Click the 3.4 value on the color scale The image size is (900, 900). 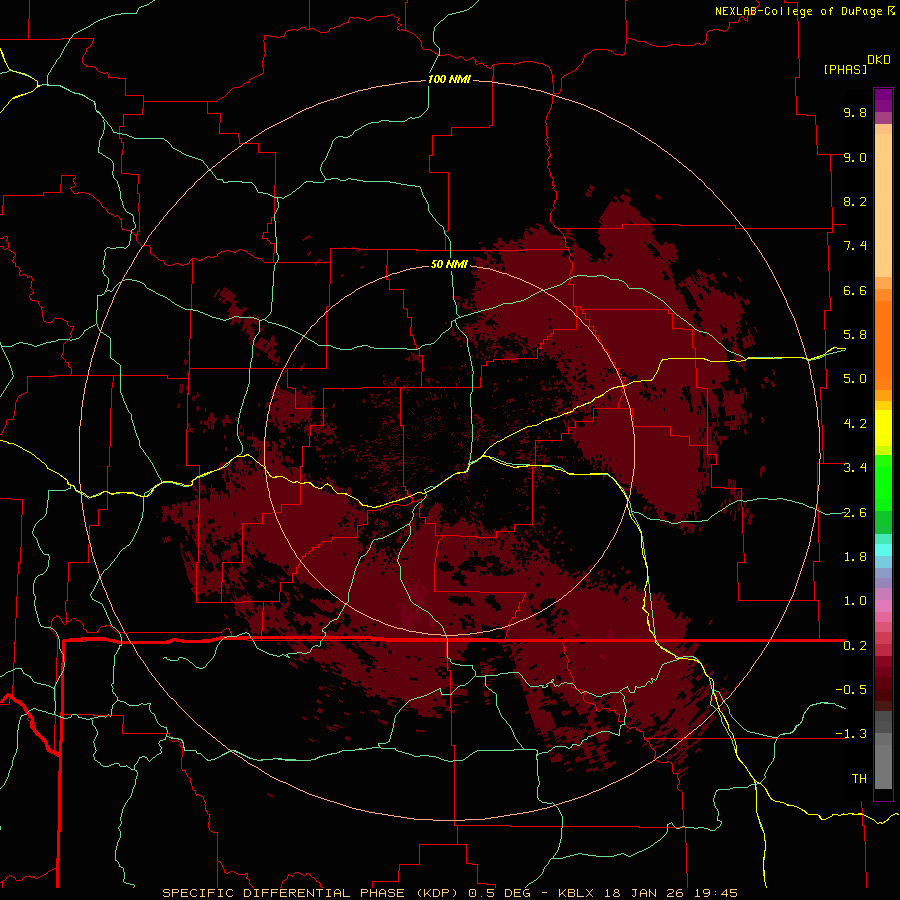coord(855,468)
